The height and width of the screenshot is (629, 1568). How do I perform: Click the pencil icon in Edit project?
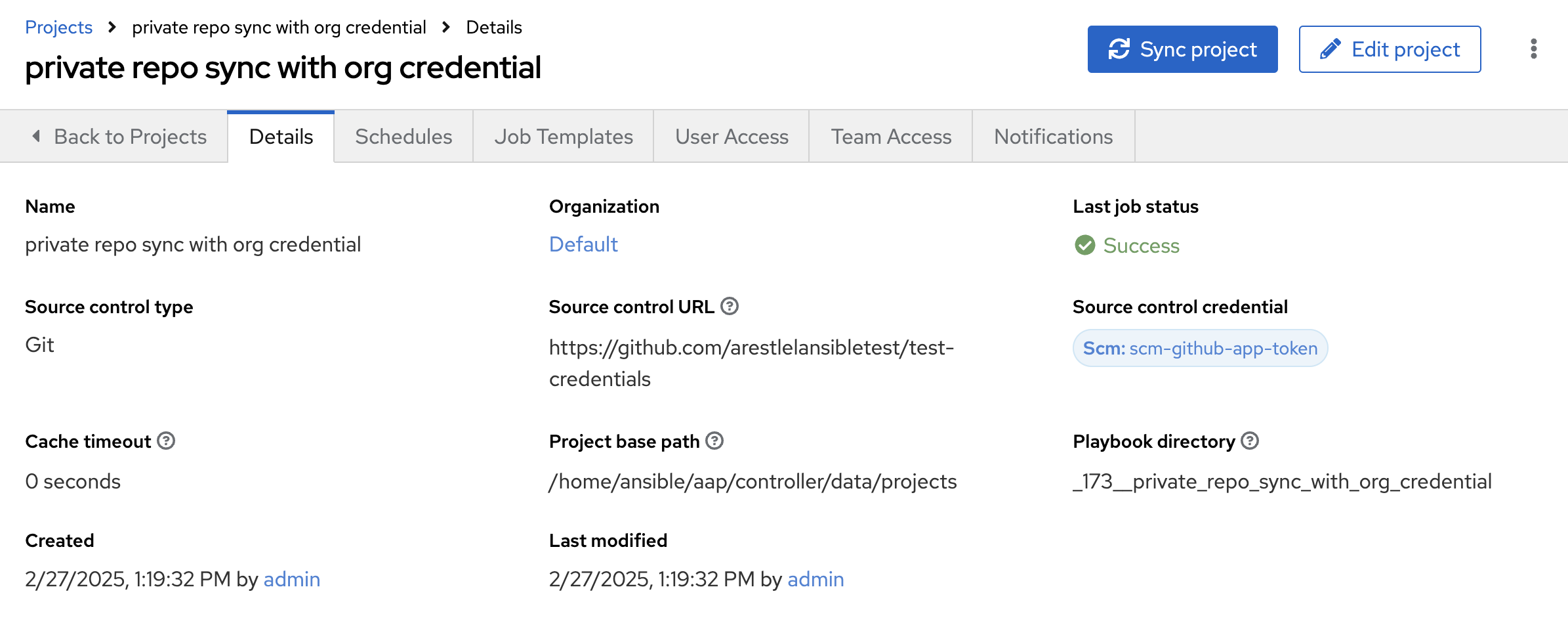[1330, 49]
